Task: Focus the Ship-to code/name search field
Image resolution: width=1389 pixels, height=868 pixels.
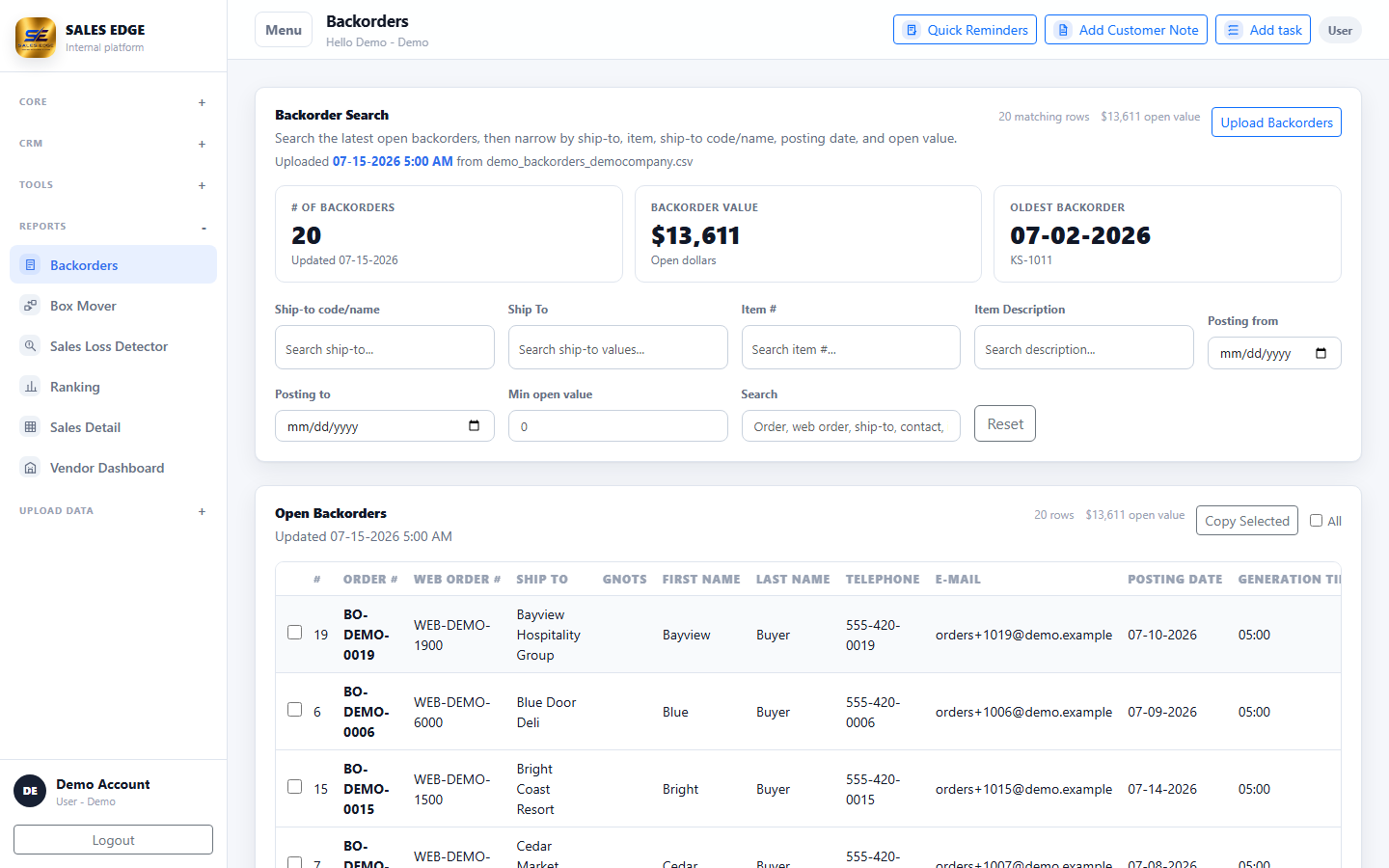Action: pyautogui.click(x=384, y=347)
